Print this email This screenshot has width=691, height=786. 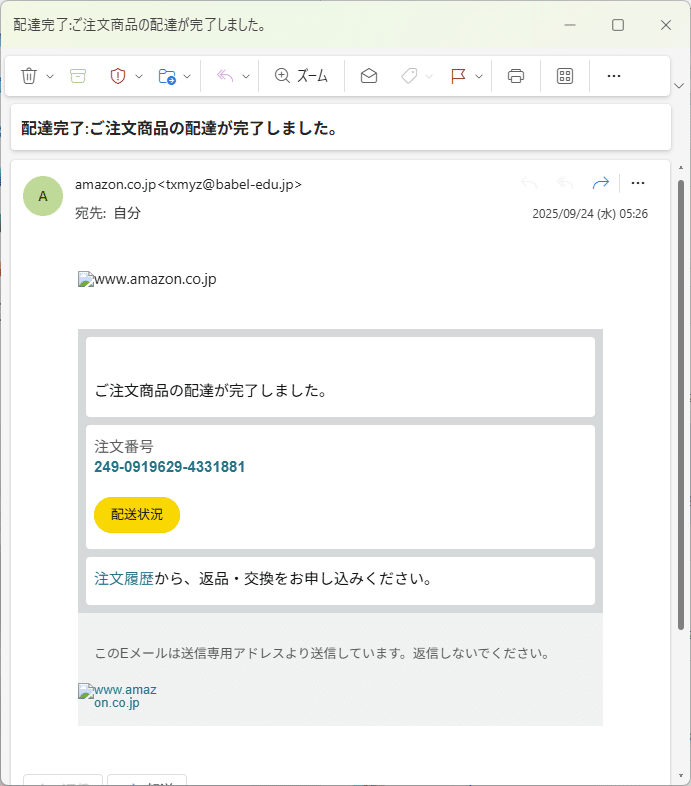pyautogui.click(x=515, y=76)
